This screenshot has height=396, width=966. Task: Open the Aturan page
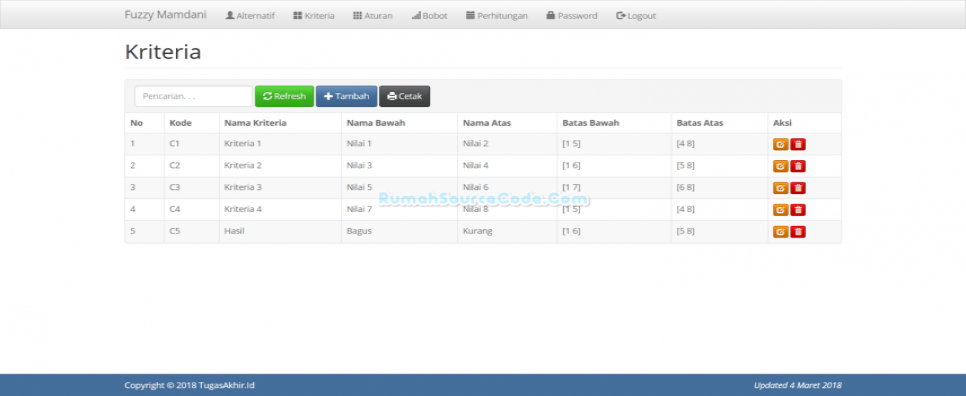(x=373, y=16)
